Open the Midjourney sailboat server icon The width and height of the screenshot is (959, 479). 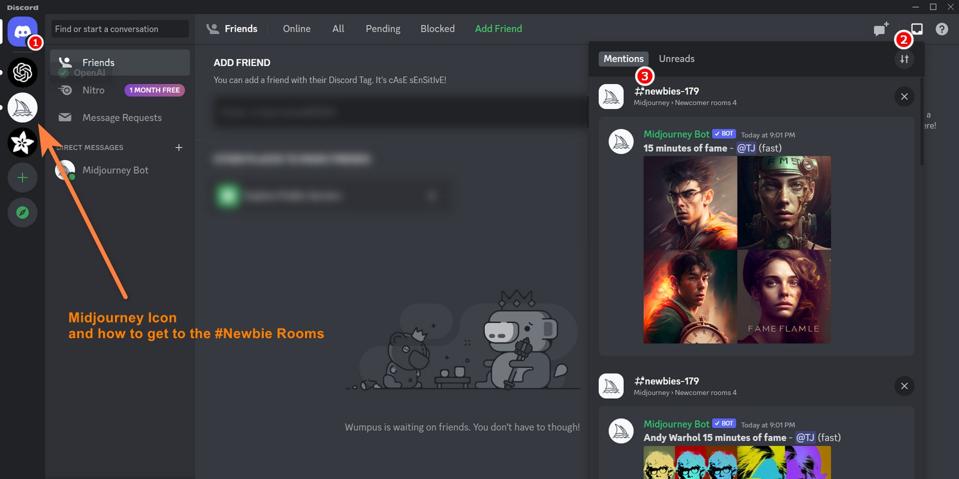coord(23,108)
